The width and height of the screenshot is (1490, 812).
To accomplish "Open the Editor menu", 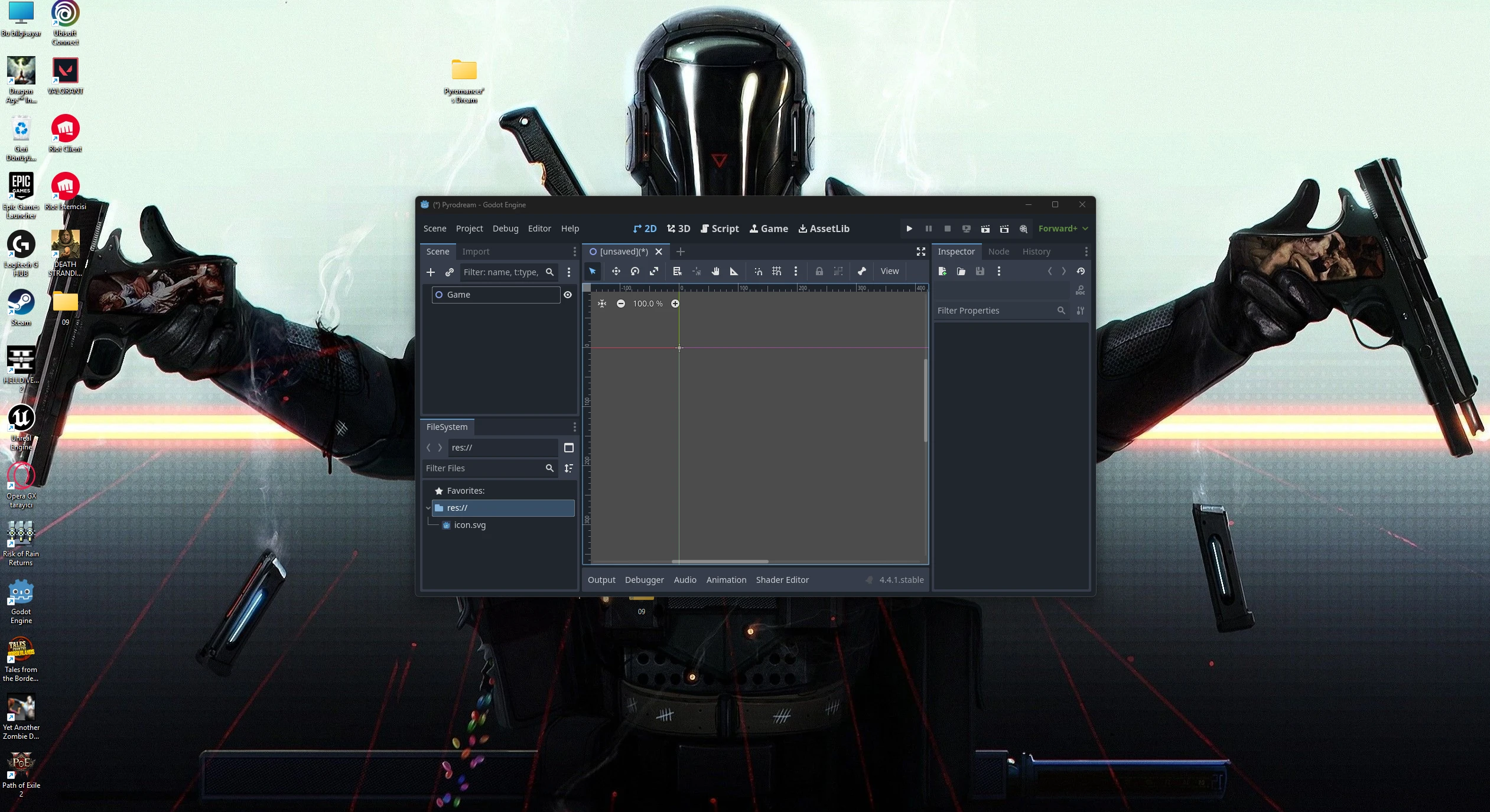I will pyautogui.click(x=539, y=229).
